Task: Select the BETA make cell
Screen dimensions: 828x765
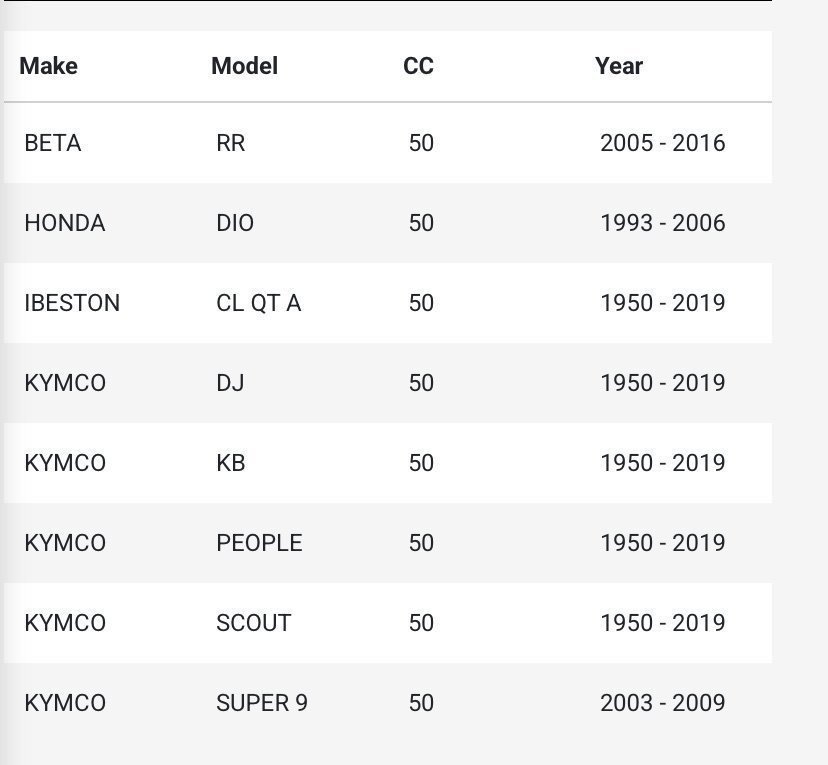Action: [x=52, y=143]
